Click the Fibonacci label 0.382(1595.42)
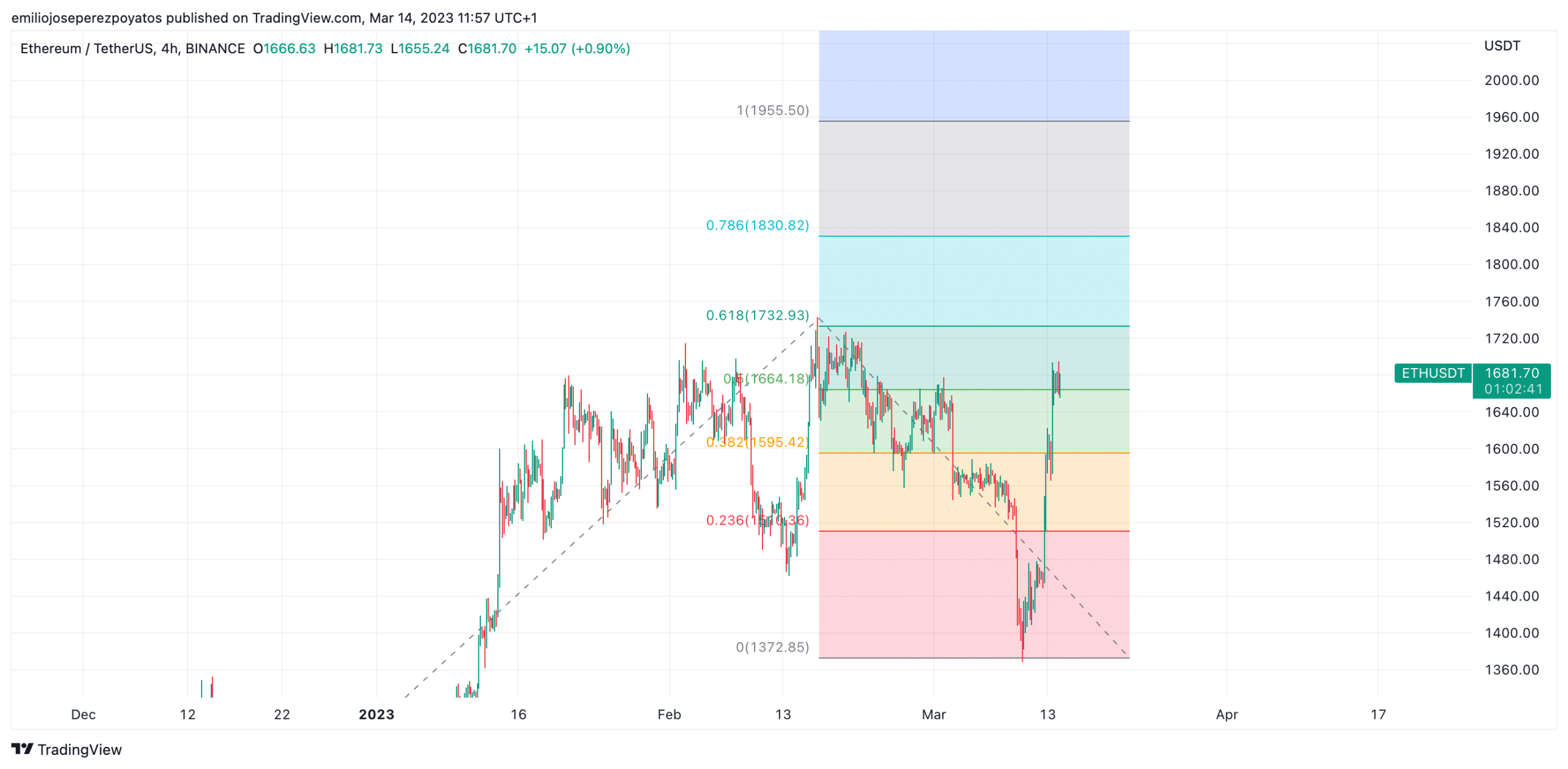The image size is (1568, 769). coord(757,442)
